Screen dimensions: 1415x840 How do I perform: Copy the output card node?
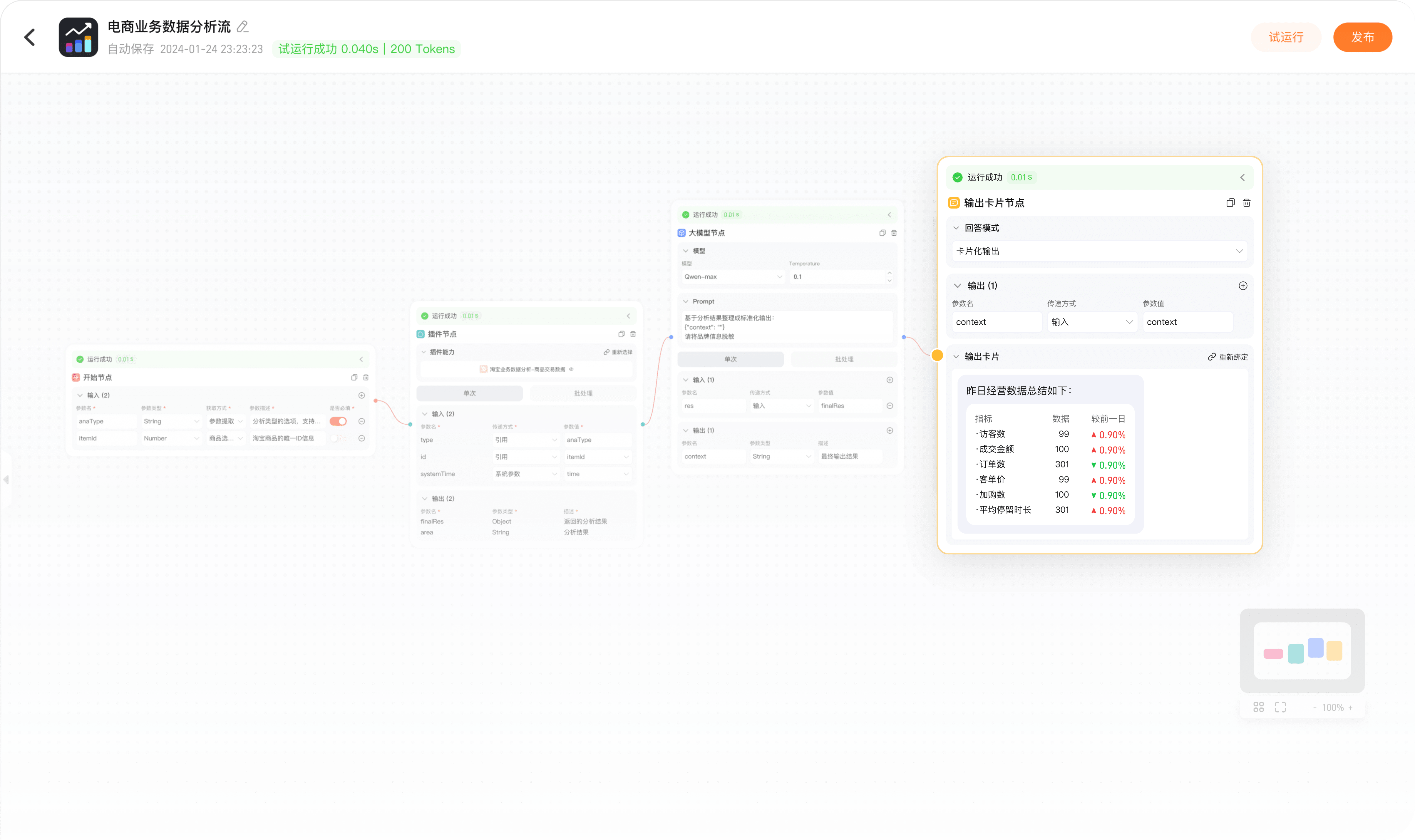coord(1230,203)
